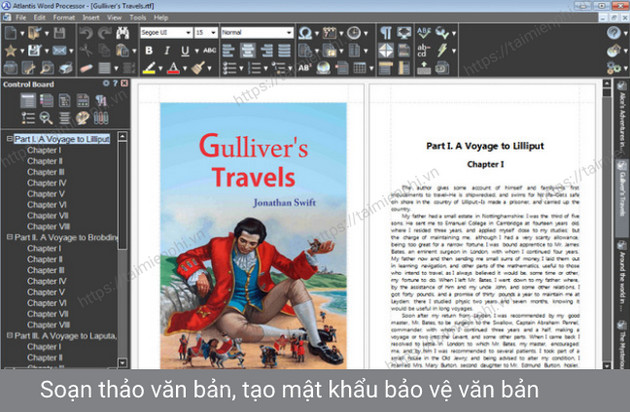Viewport: 630px width, 412px height.
Task: Open the Tools menu
Action: [x=137, y=17]
